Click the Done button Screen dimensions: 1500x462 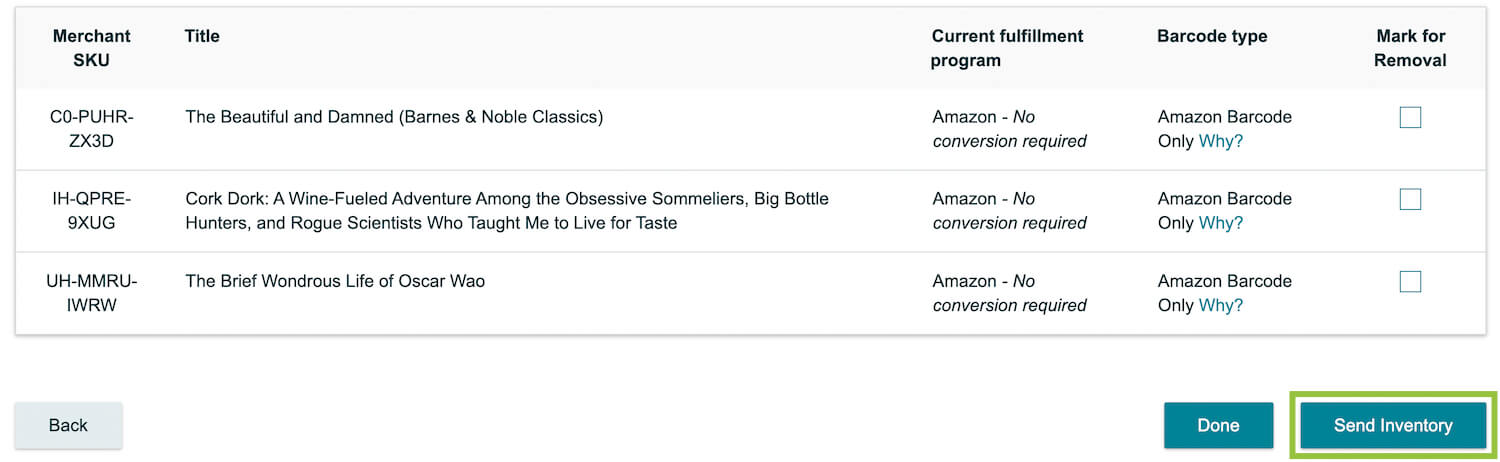(x=1218, y=426)
